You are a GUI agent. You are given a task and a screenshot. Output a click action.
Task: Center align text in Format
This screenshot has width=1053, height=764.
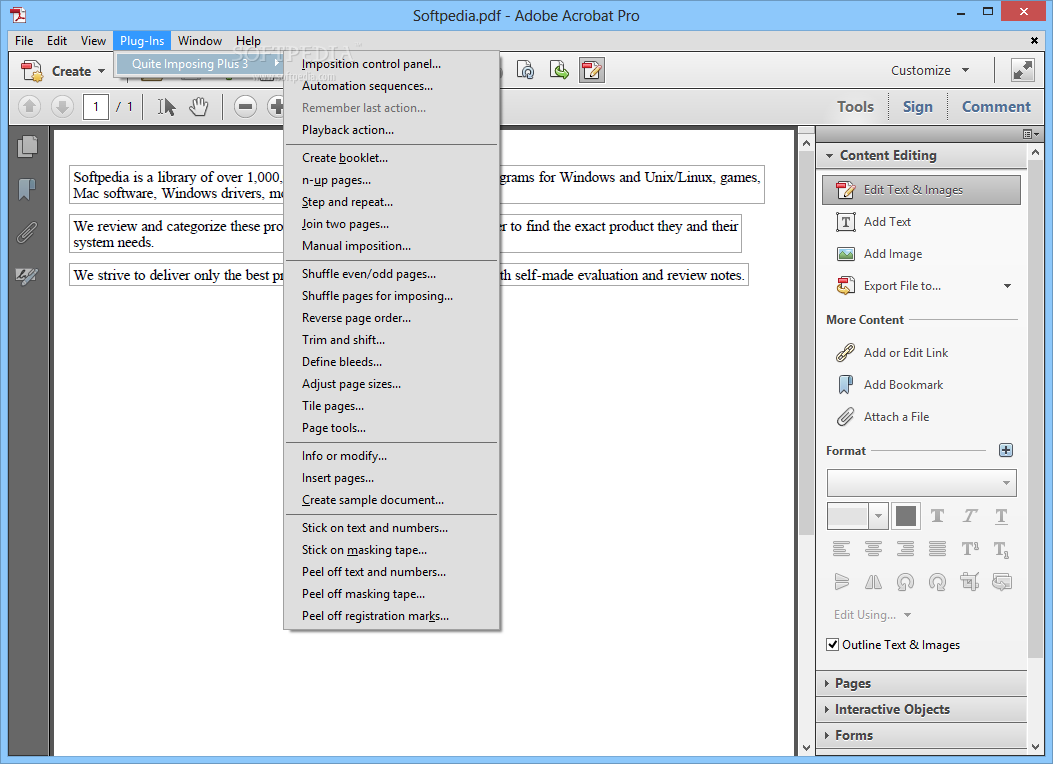coord(873,548)
